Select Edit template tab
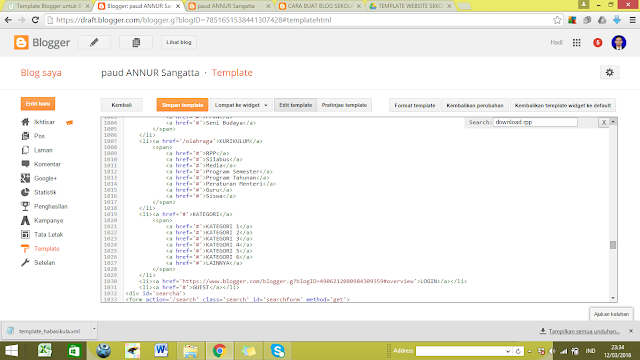 tap(296, 105)
